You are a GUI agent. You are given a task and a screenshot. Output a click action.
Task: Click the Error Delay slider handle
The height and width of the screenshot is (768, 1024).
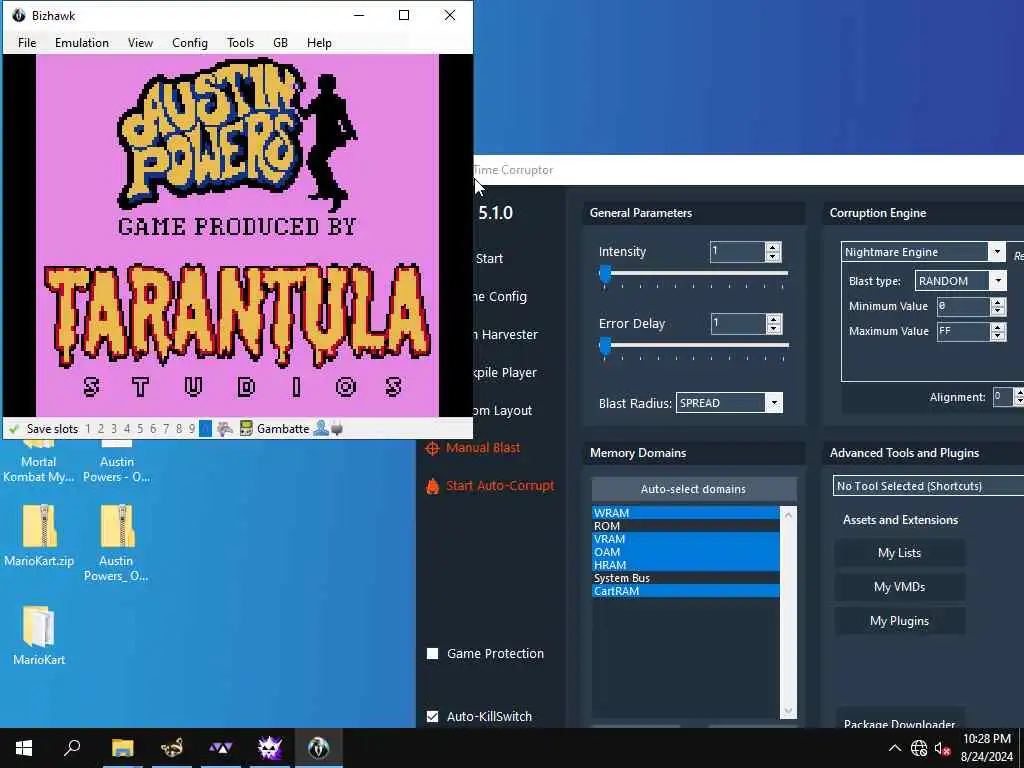(x=605, y=346)
